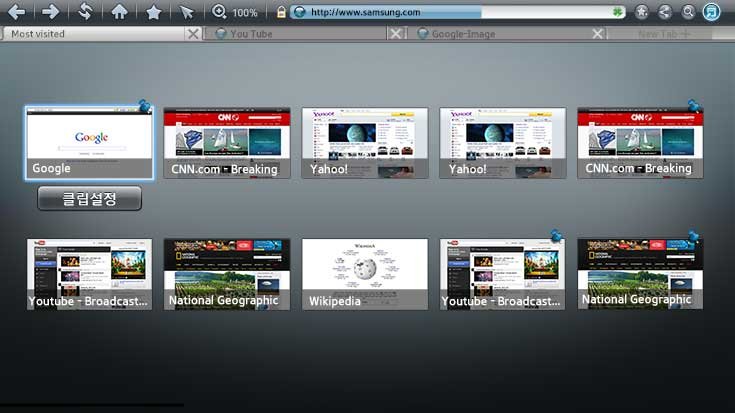Open the unpinned Youtube - Broadcast thumbnail

coord(90,274)
